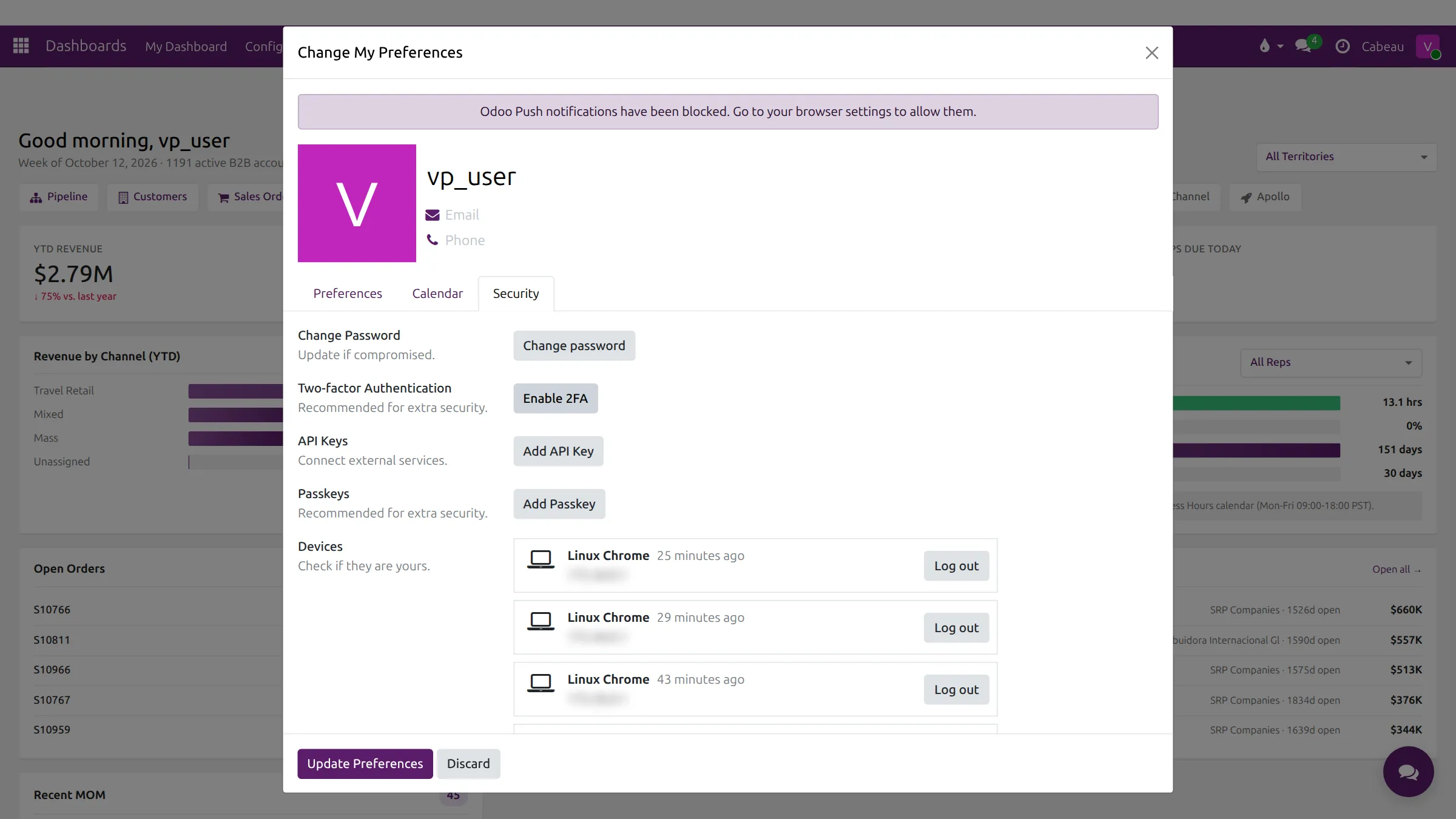
Task: Click Add API Key button
Action: [x=558, y=451]
